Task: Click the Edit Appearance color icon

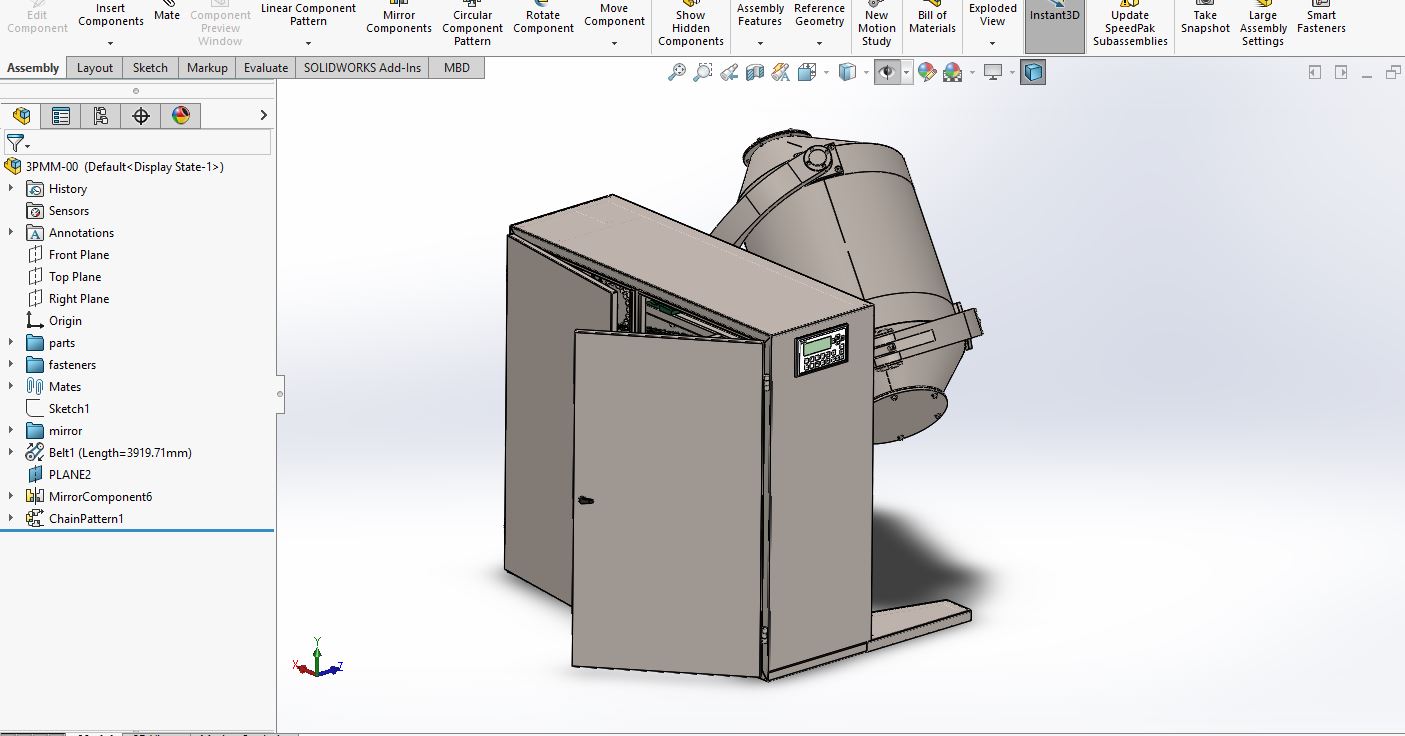Action: coord(927,72)
